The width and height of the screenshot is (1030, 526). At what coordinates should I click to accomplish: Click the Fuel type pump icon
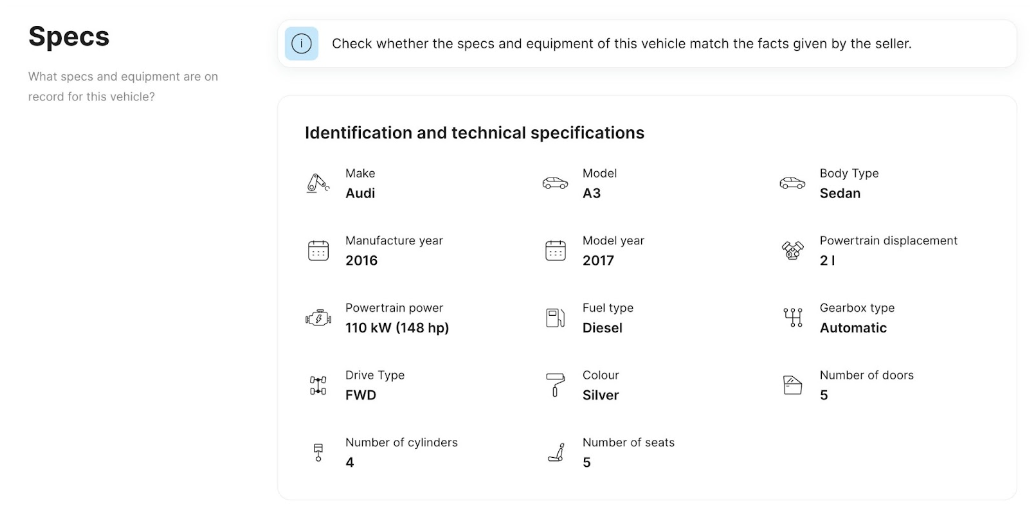pyautogui.click(x=556, y=318)
